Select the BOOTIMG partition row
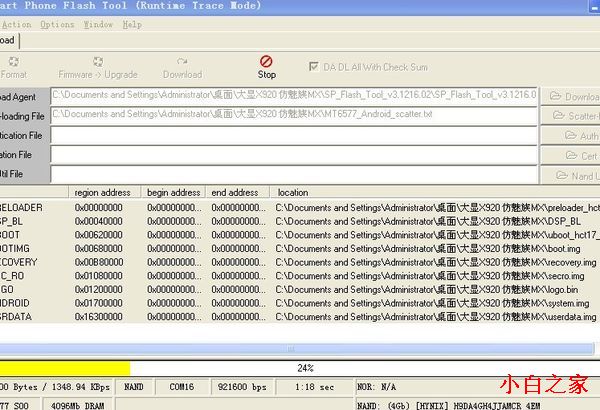Viewport: 600px width, 410px height. click(x=300, y=248)
